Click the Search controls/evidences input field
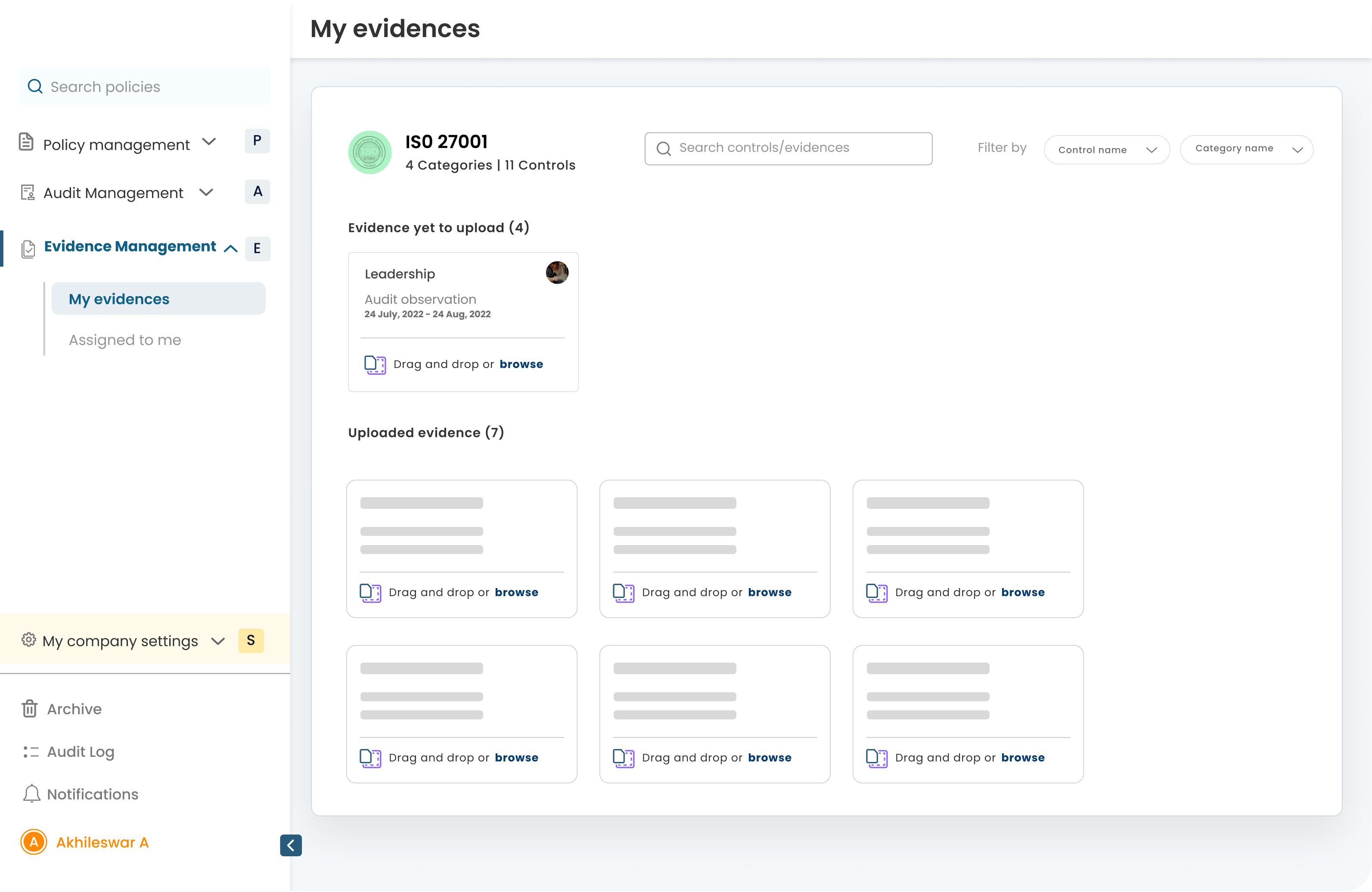The width and height of the screenshot is (1372, 892). (x=788, y=149)
